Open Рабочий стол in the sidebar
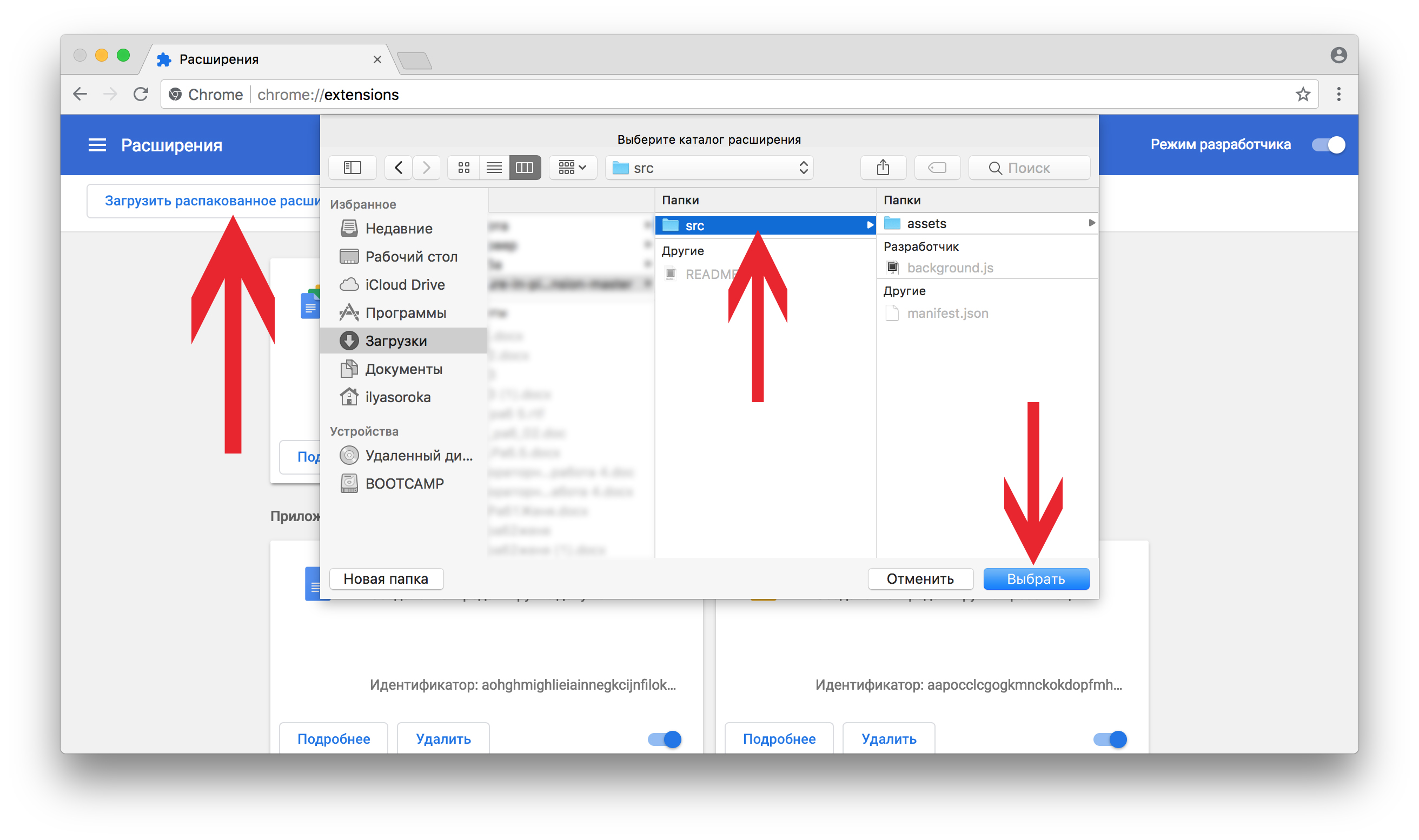Screen dimensions: 1419x840 (404, 256)
